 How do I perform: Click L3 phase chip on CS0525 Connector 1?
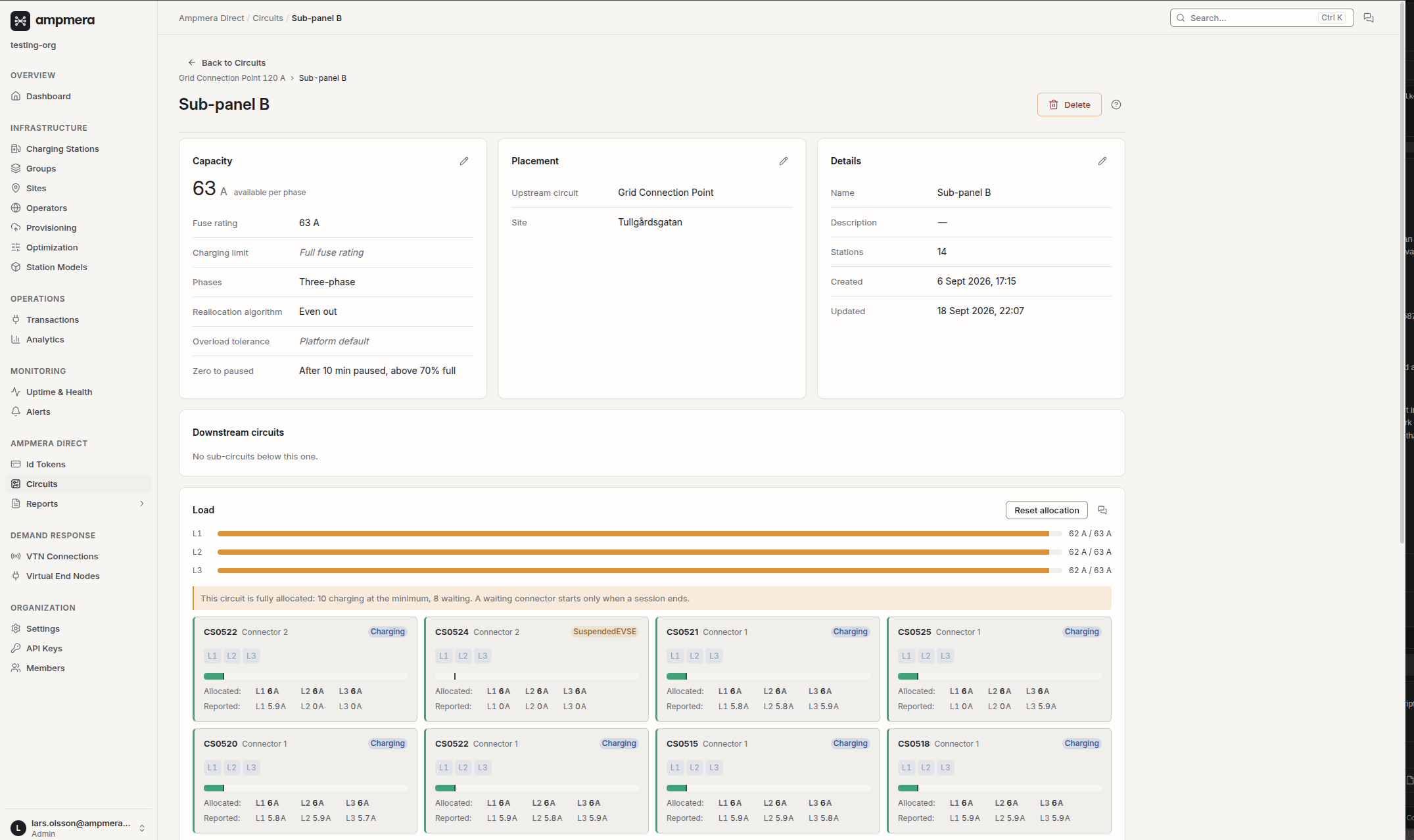point(945,655)
